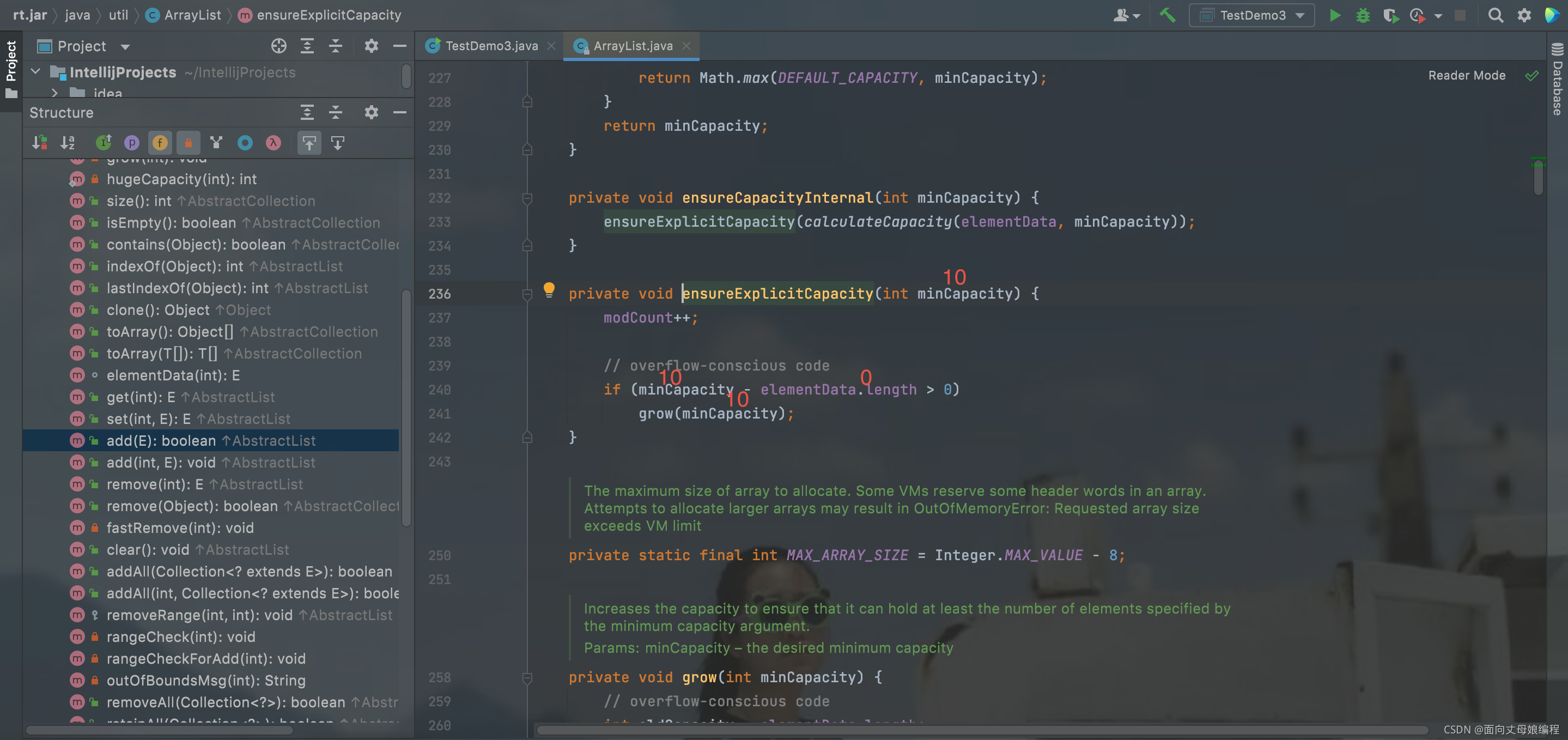Viewport: 1568px width, 740px height.
Task: Open the Database tool window
Action: (x=1557, y=79)
